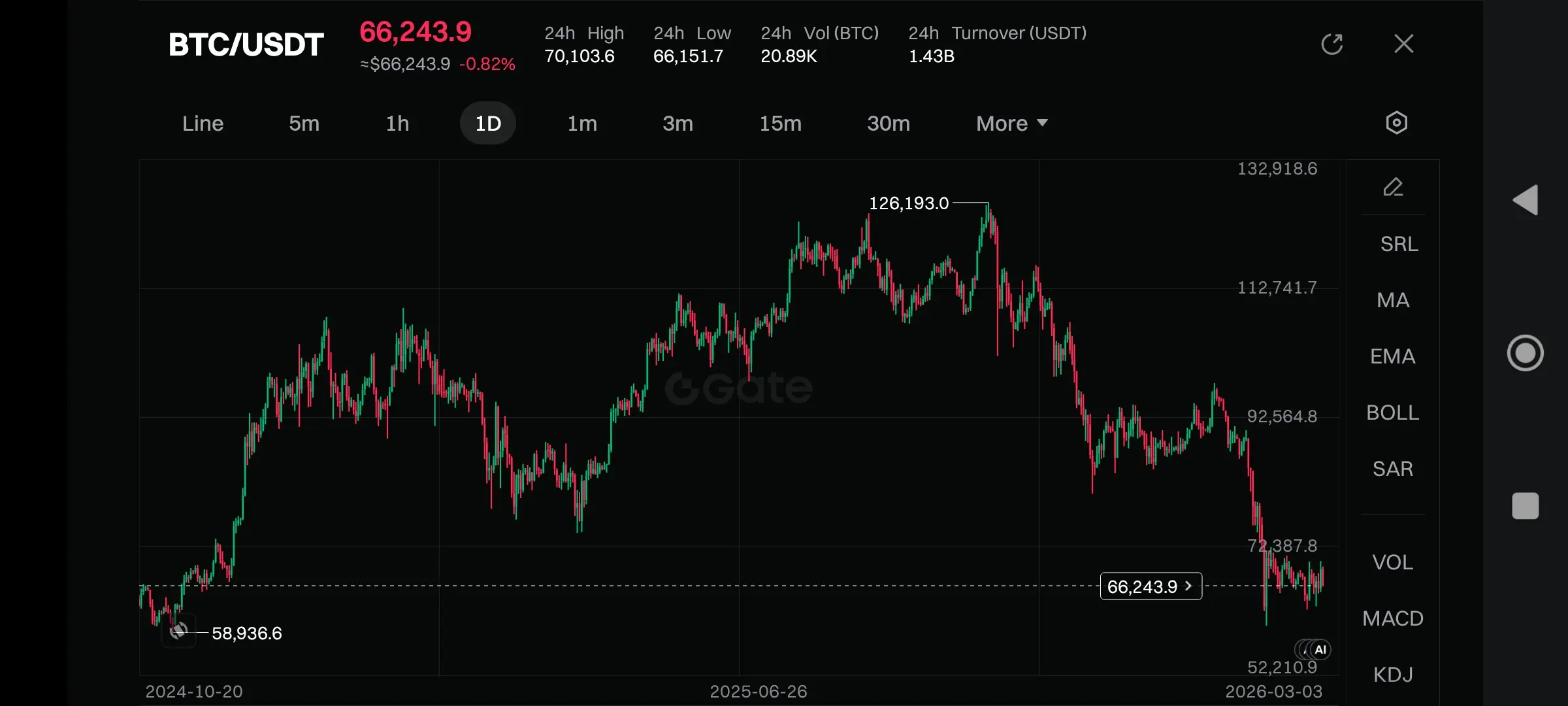Tap the Android home circle button

point(1526,353)
